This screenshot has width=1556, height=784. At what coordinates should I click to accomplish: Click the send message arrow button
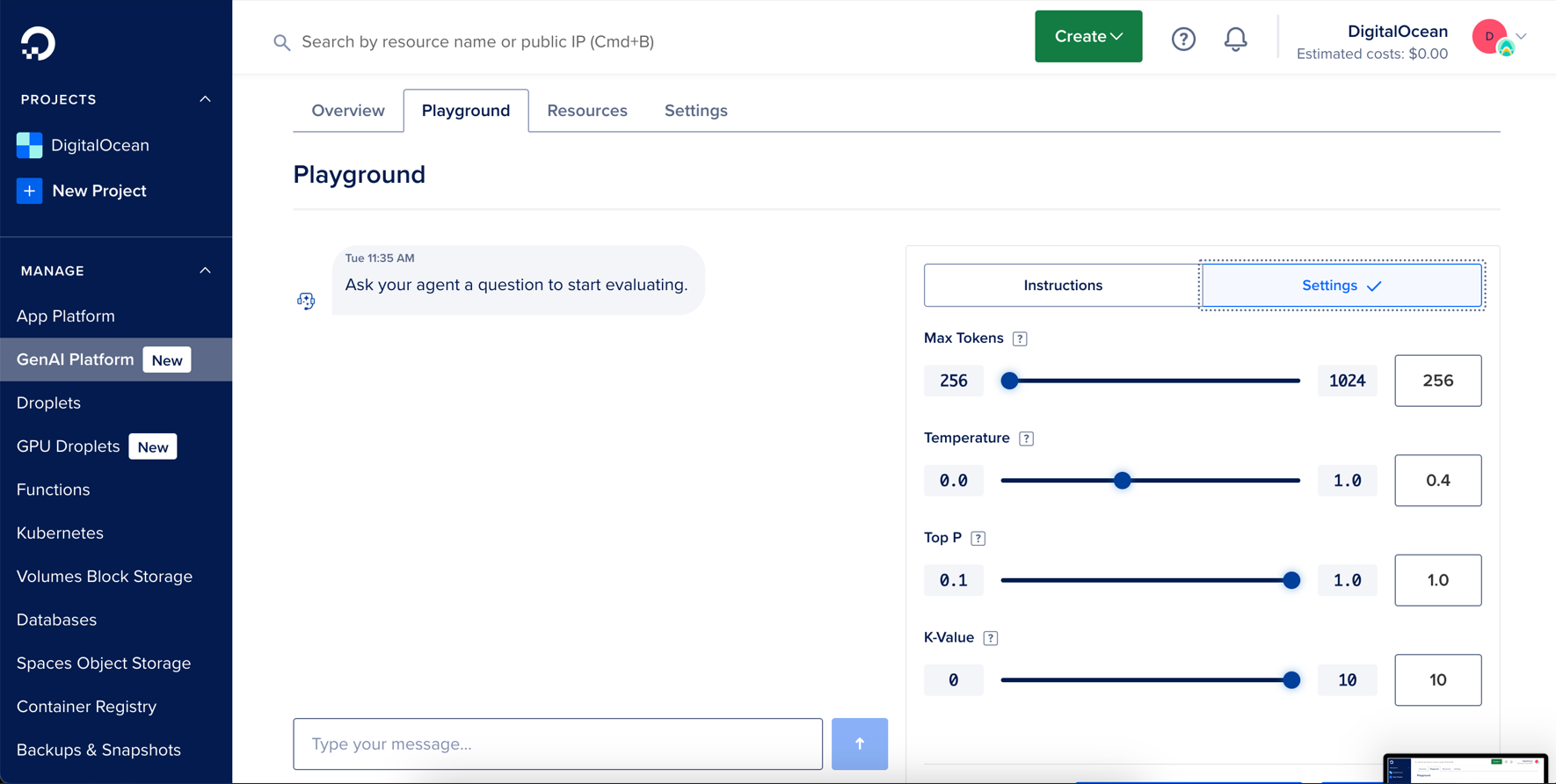pyautogui.click(x=859, y=744)
